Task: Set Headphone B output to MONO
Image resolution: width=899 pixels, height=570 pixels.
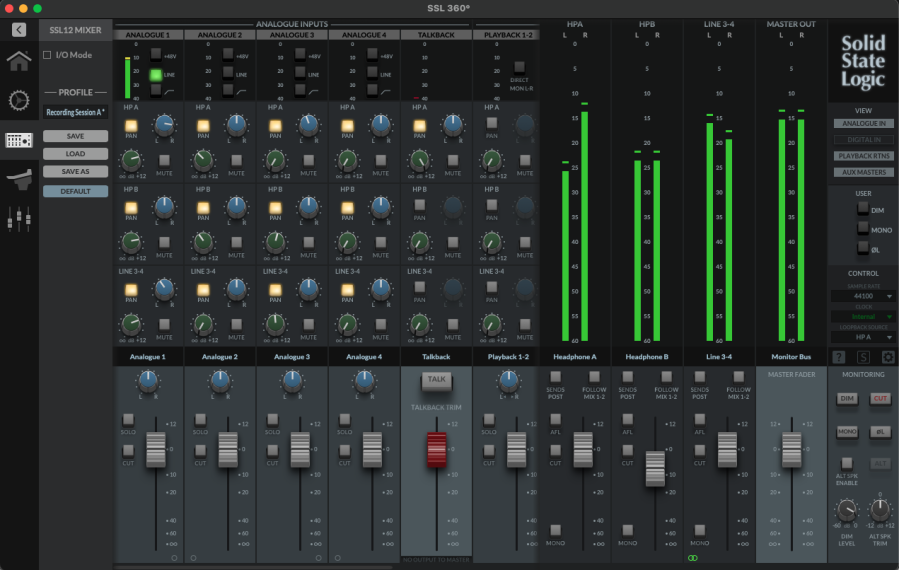Action: pos(628,530)
